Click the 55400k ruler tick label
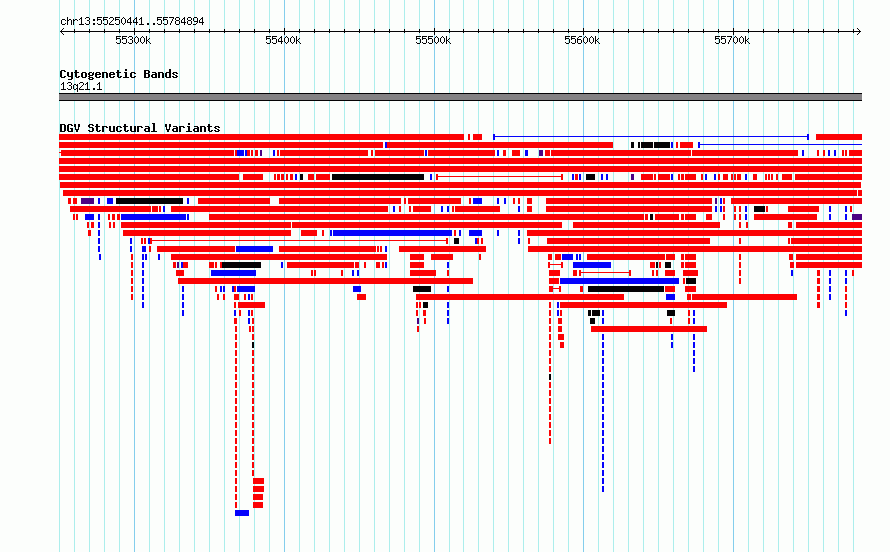890x552 pixels. (x=283, y=40)
